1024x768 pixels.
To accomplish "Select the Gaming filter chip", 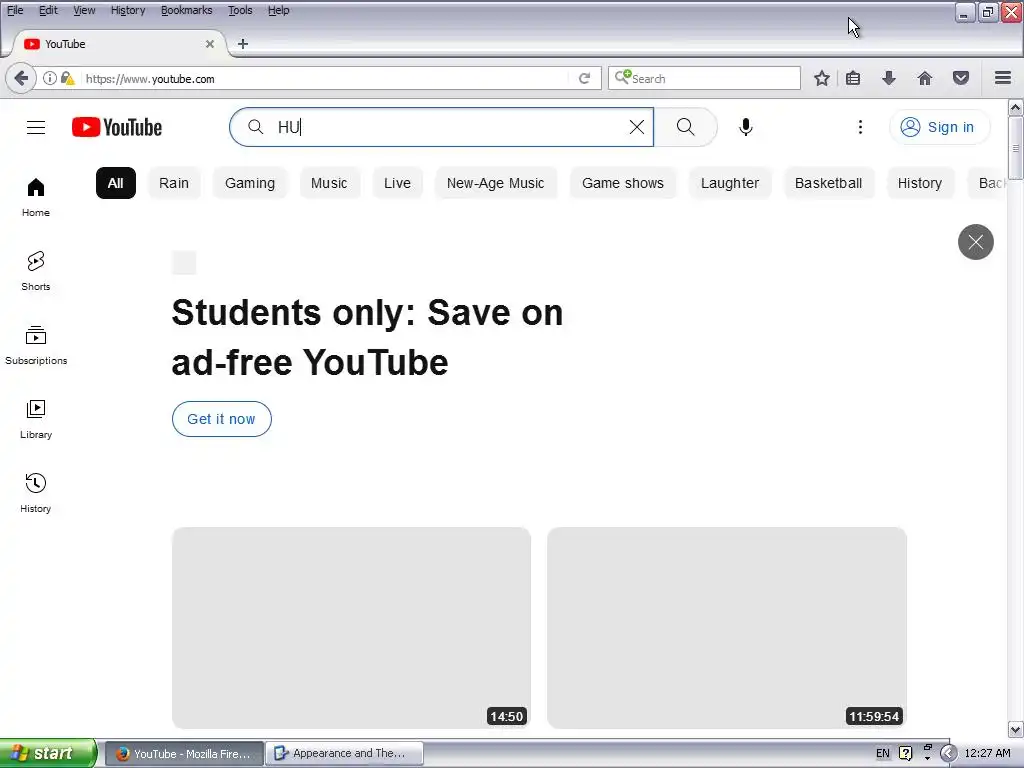I will (250, 184).
